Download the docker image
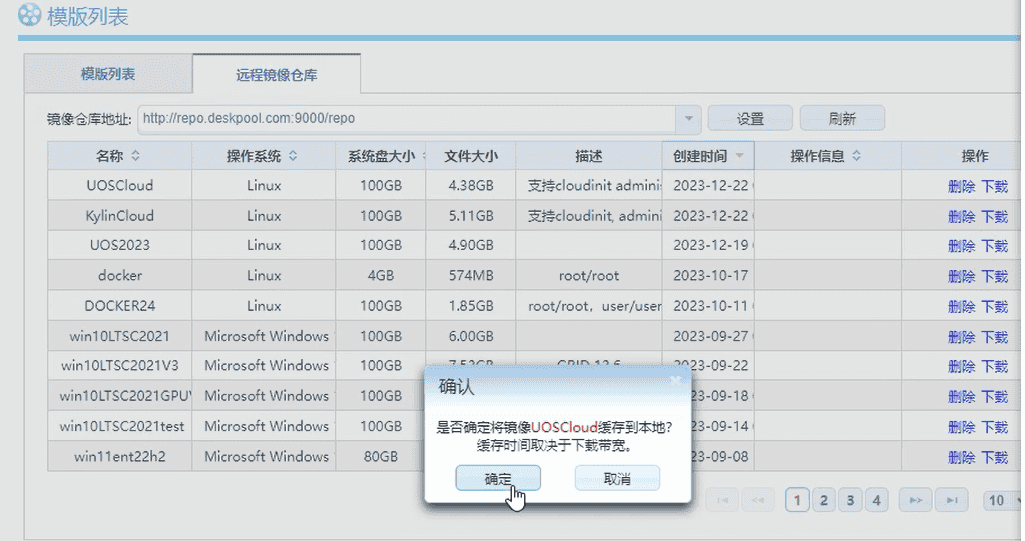This screenshot has width=1025, height=541. click(x=994, y=276)
